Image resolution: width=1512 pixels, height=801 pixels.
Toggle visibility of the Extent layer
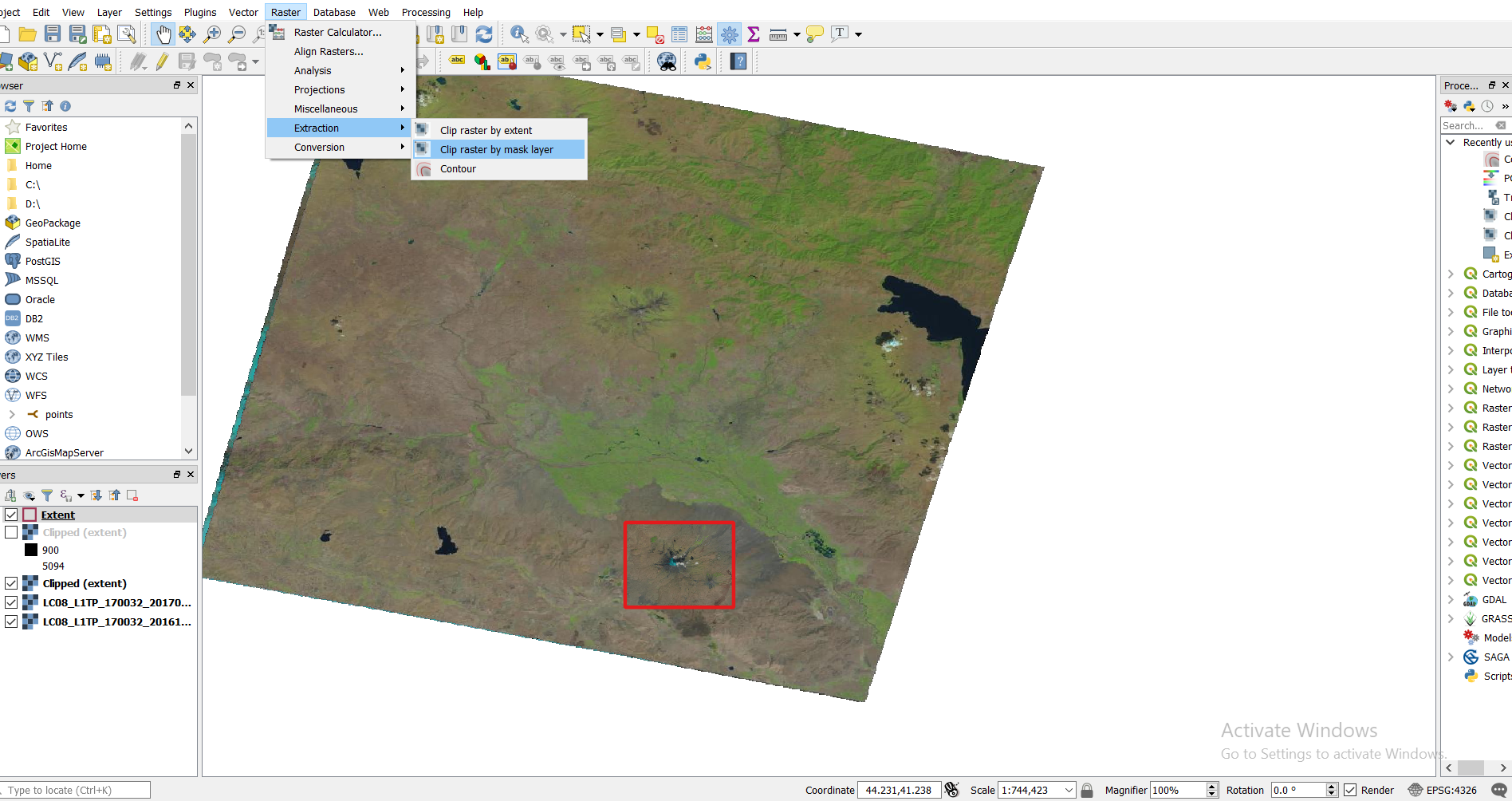11,514
